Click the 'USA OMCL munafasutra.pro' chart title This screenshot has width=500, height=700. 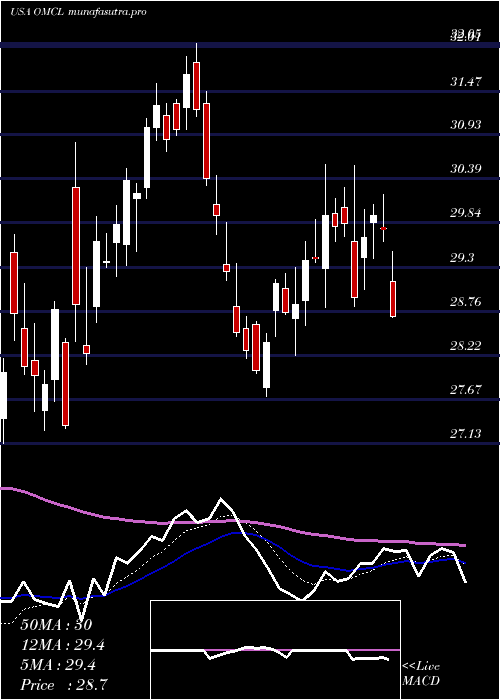79,12
